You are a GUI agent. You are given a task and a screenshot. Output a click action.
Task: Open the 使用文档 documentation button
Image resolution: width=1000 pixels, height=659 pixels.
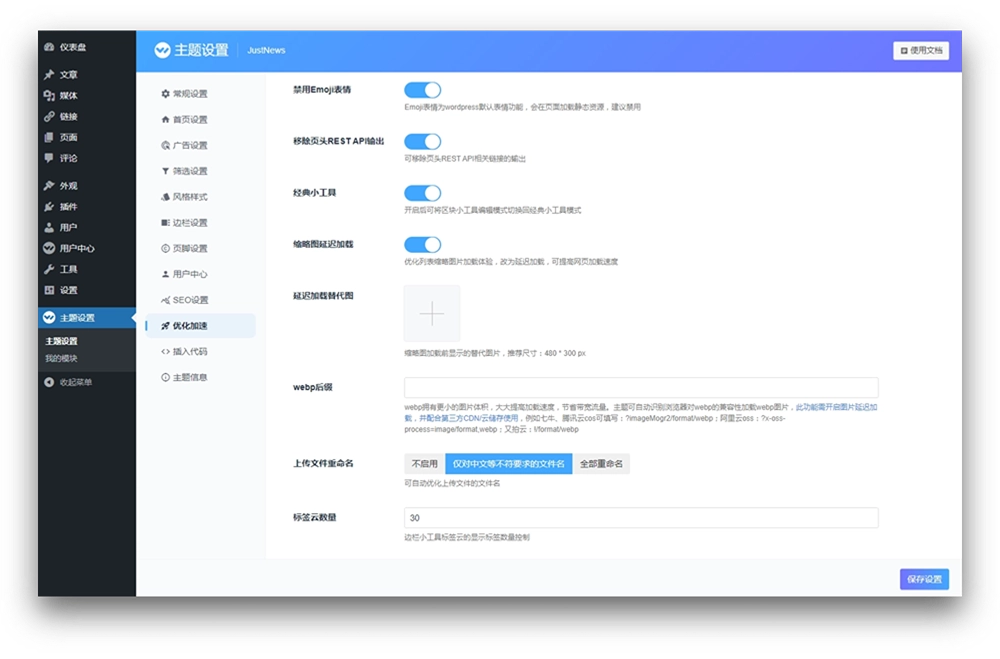(921, 50)
